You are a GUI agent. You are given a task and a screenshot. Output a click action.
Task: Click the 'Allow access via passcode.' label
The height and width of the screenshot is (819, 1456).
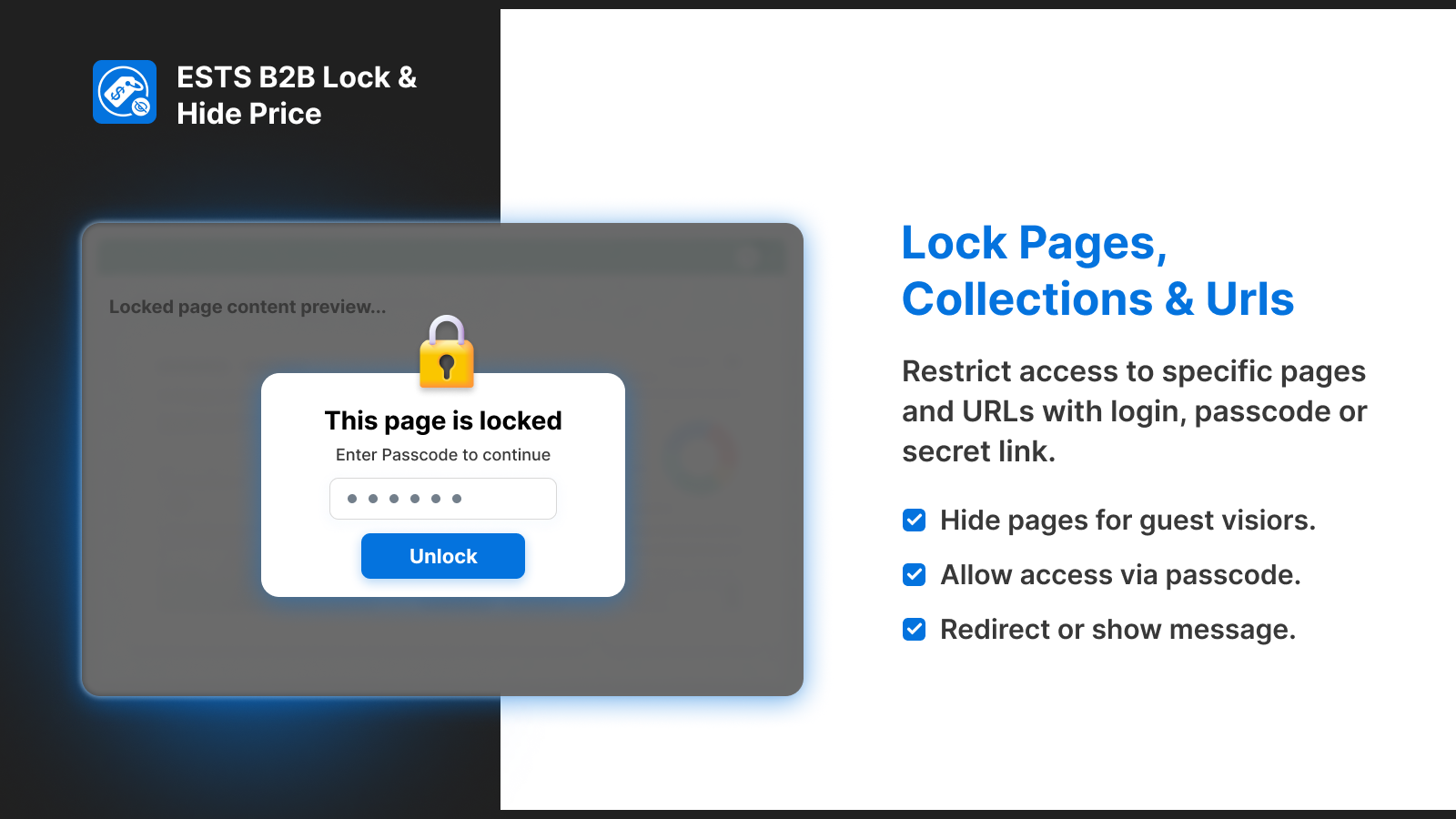click(x=1120, y=575)
